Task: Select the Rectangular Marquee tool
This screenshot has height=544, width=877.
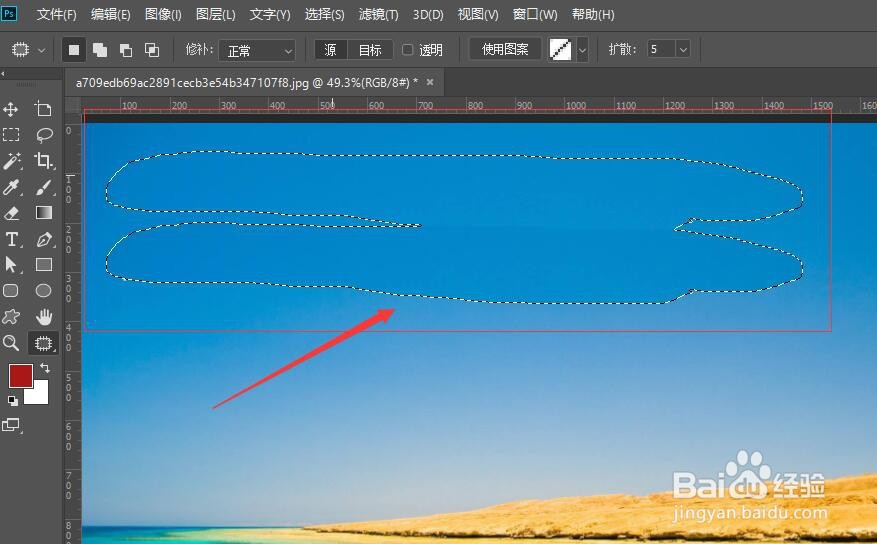Action: (11, 135)
